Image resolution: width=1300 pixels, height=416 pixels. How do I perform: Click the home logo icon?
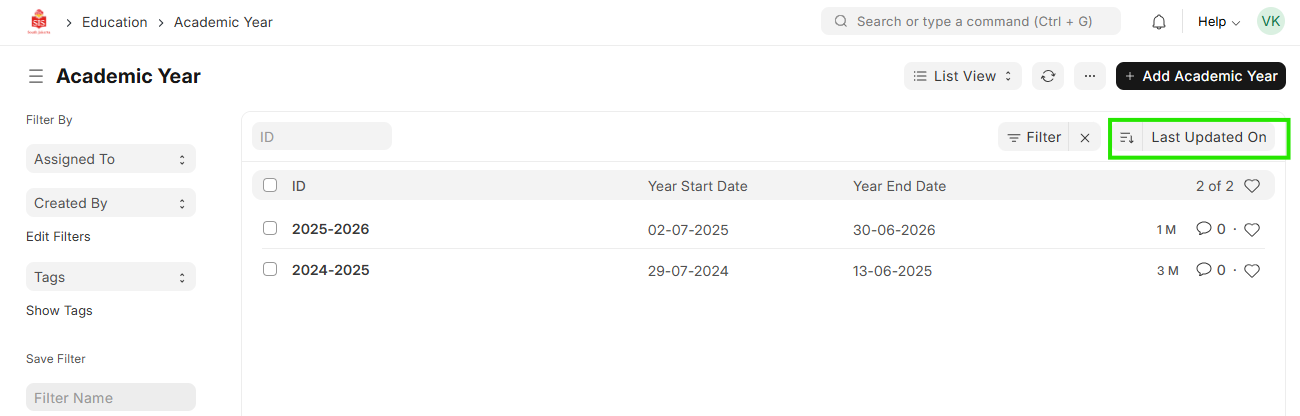(x=39, y=22)
